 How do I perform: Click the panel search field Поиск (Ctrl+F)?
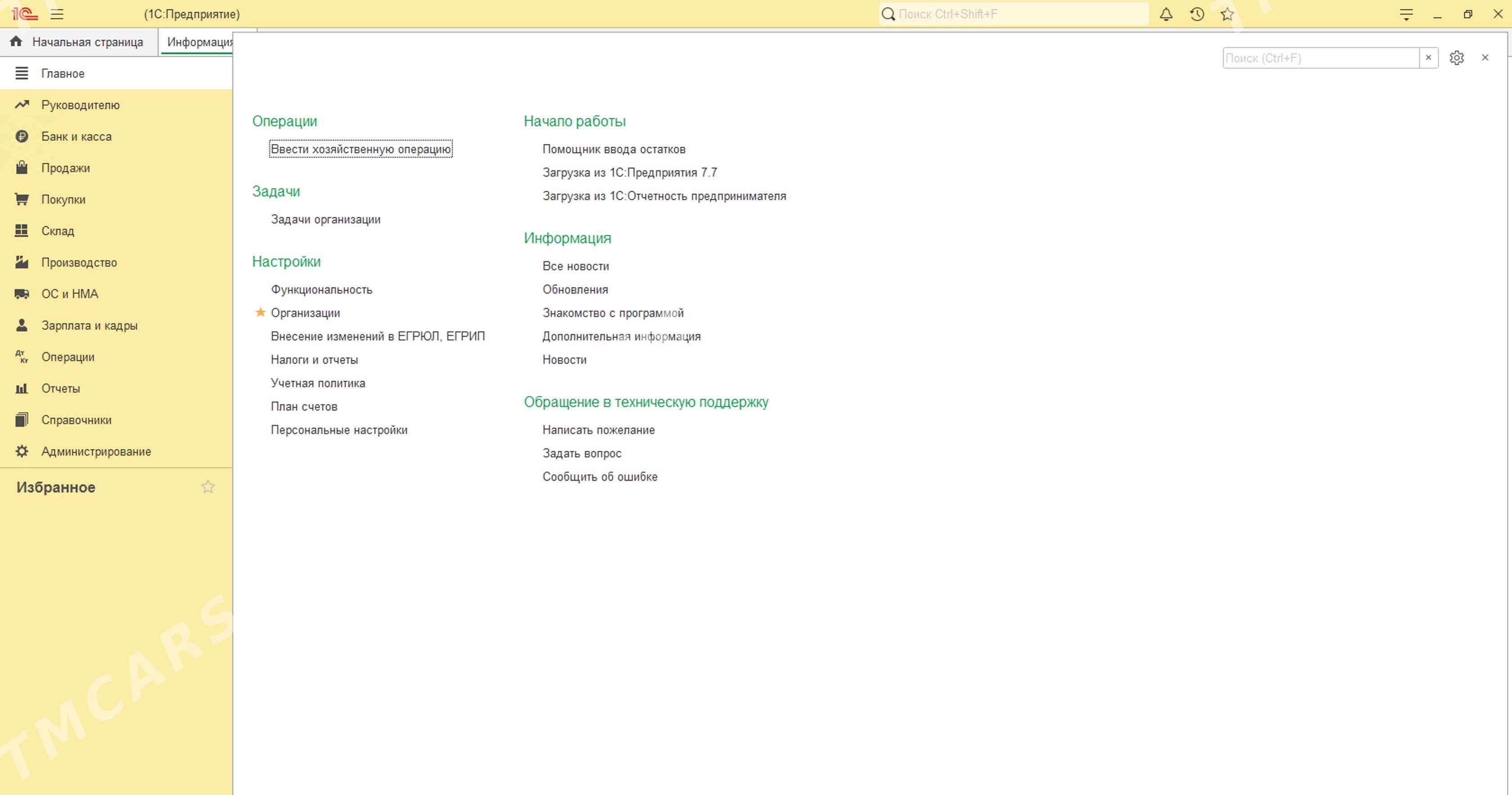(1321, 58)
